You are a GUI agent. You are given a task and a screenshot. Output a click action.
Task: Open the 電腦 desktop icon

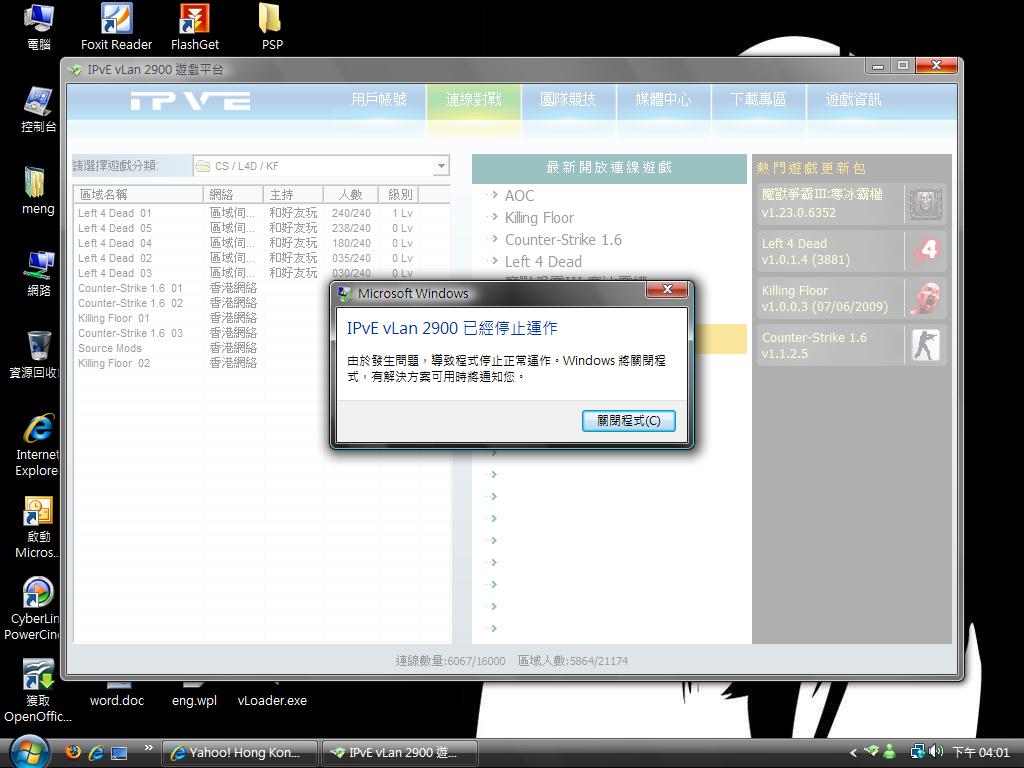coord(39,26)
